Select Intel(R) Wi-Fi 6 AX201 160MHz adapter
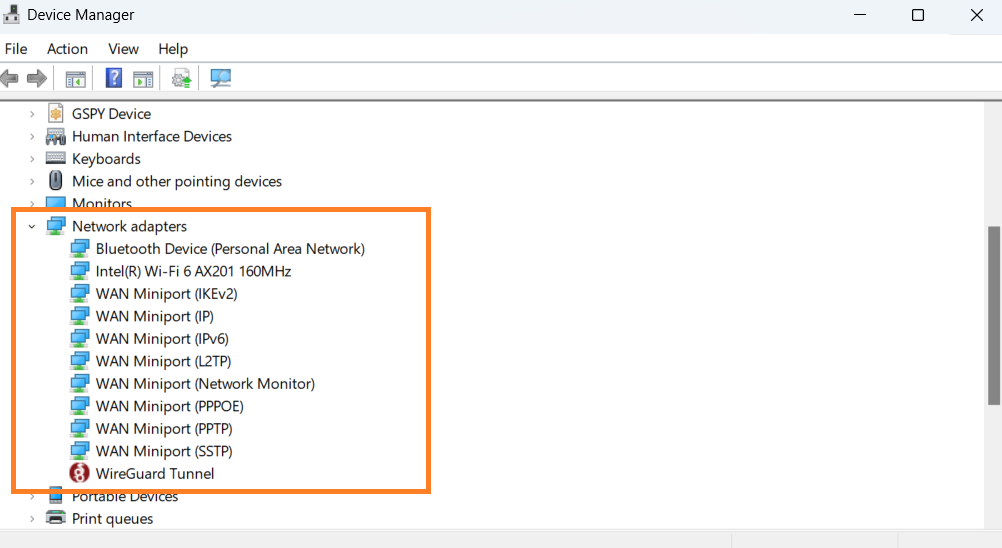Screen dimensions: 1002x548 tap(193, 271)
